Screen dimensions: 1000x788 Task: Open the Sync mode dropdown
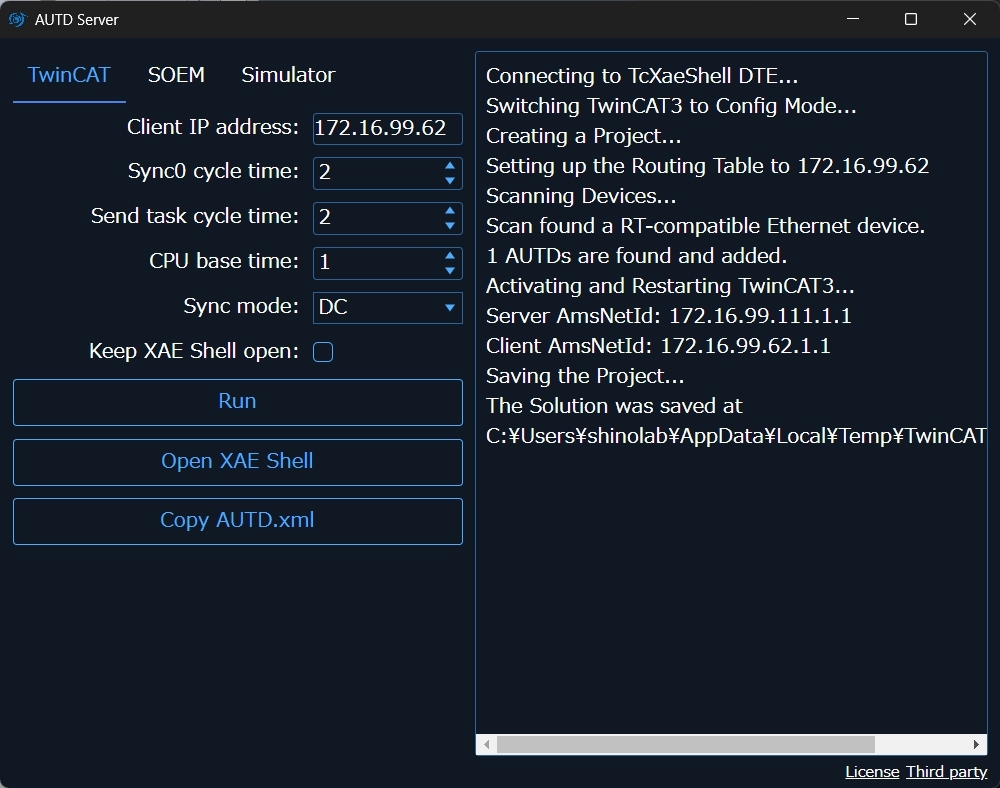387,308
